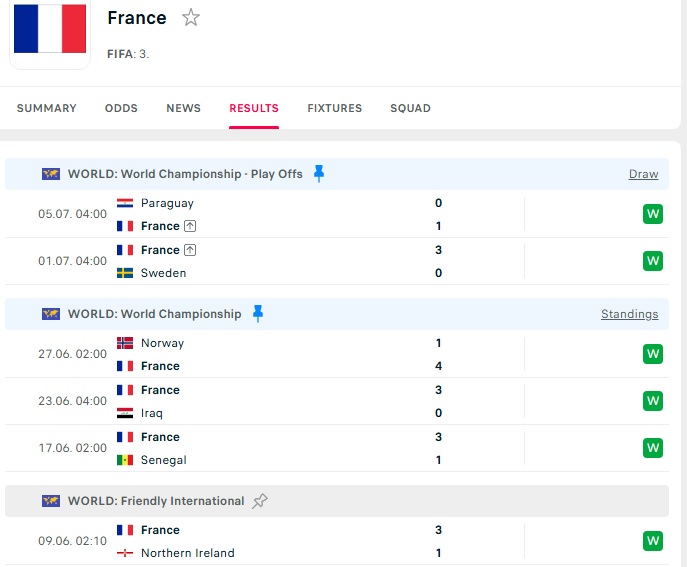Screen dimensions: 687x567
Task: Click the Northern Ireland flag icon
Action: [125, 553]
